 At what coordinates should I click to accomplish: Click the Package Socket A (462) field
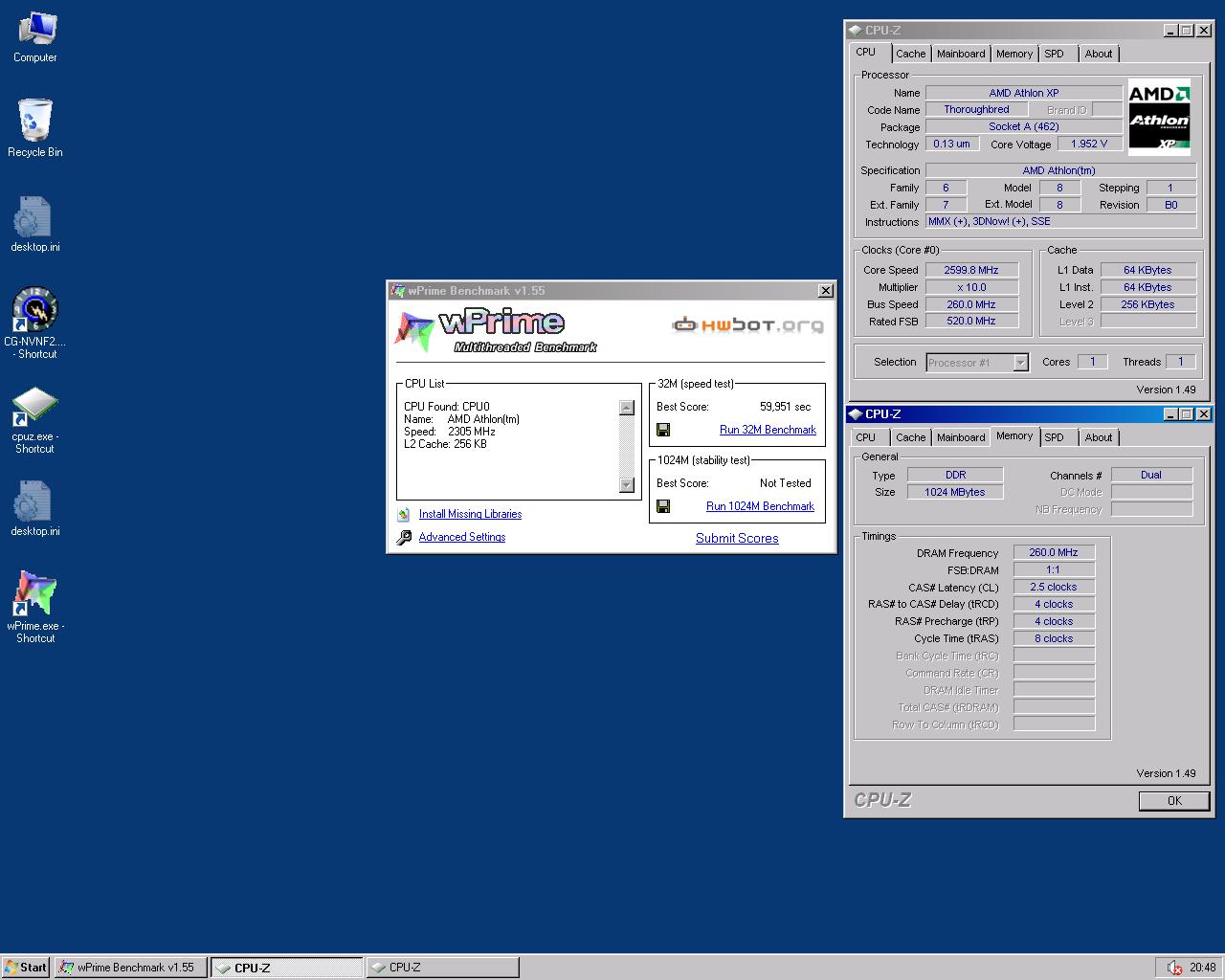click(x=1024, y=127)
